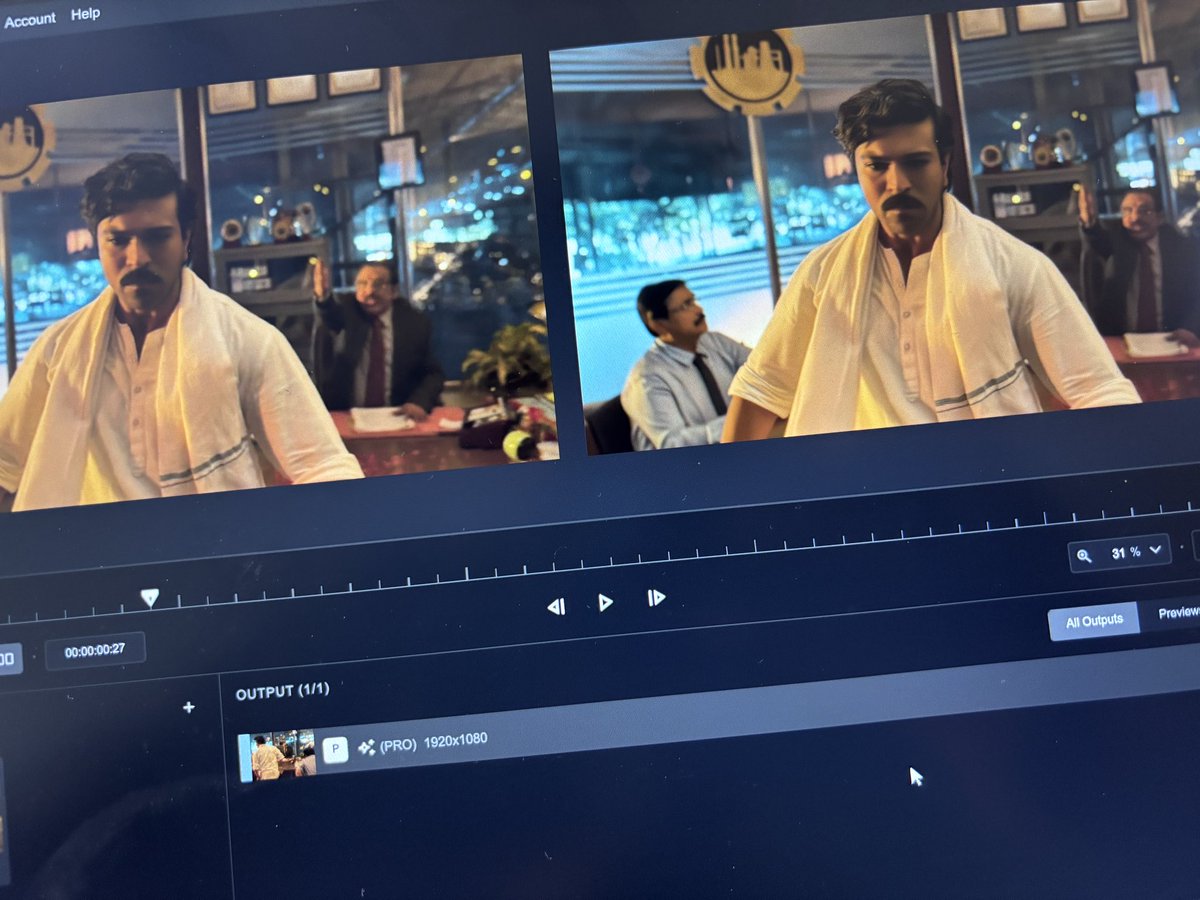The height and width of the screenshot is (900, 1200).
Task: Open the Account menu
Action: tap(29, 19)
